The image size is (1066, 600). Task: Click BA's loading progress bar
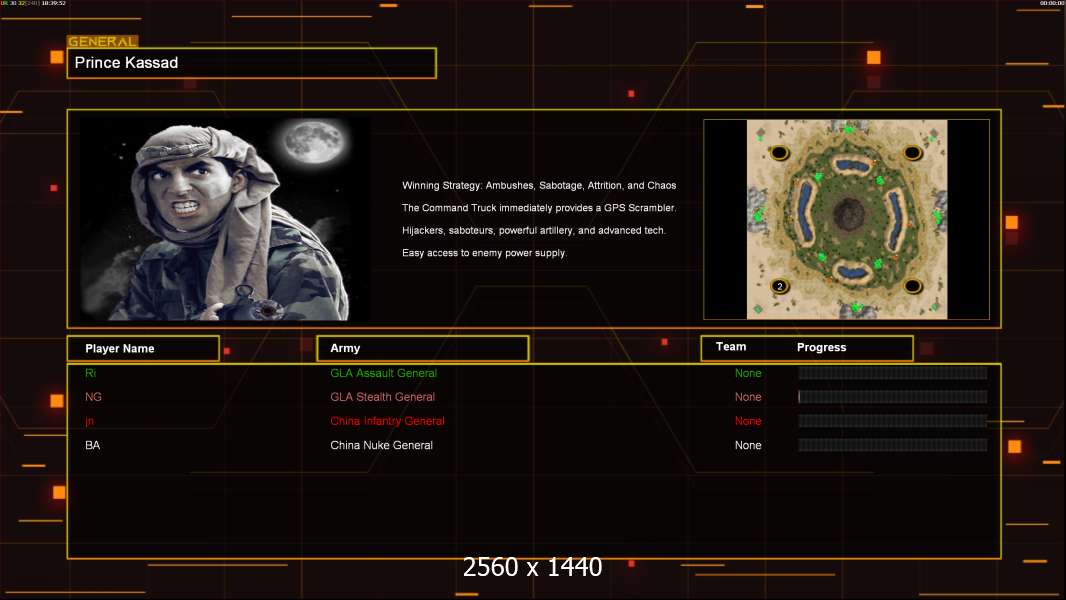tap(893, 446)
